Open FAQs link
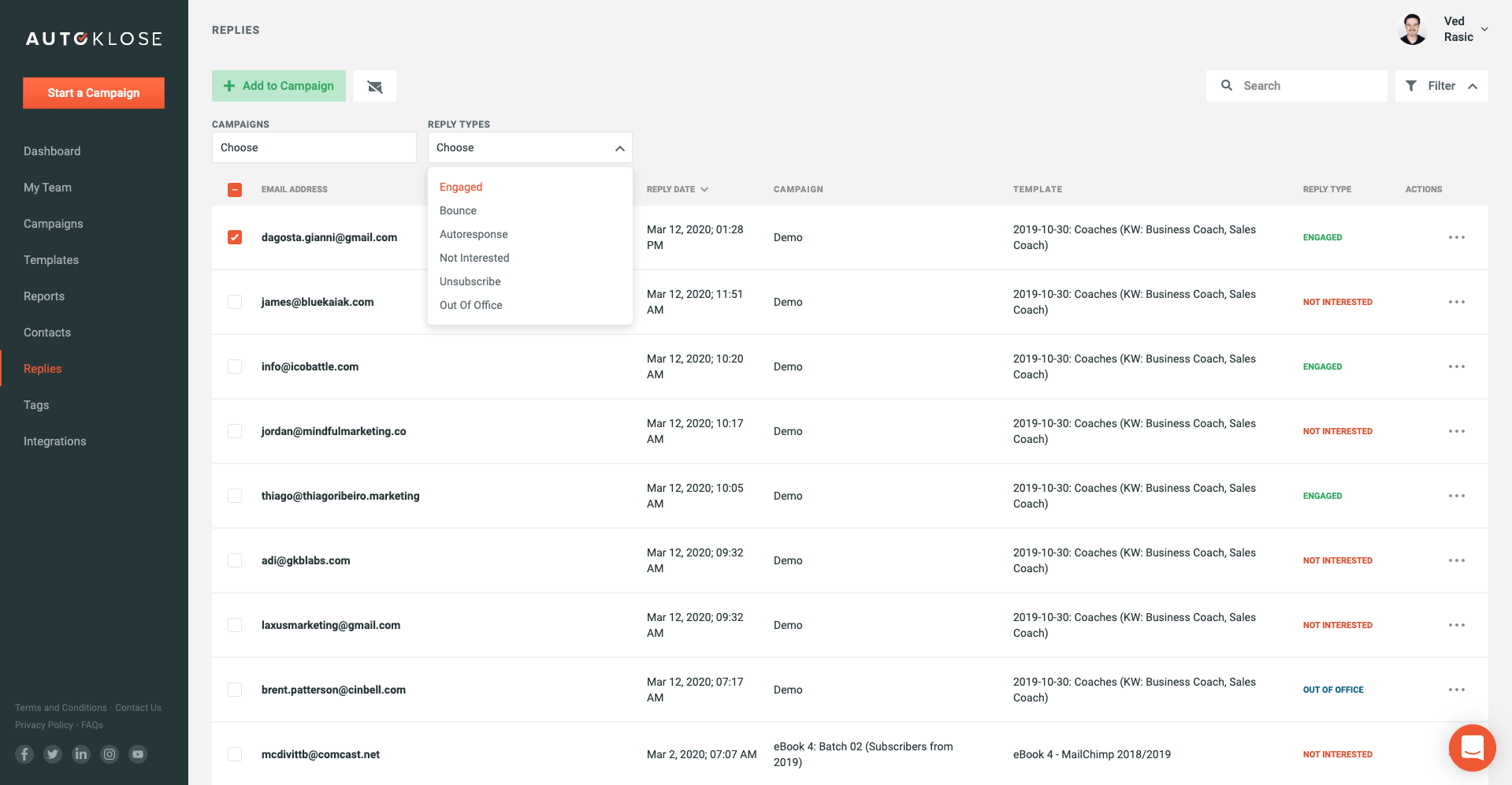The image size is (1512, 785). click(x=92, y=725)
